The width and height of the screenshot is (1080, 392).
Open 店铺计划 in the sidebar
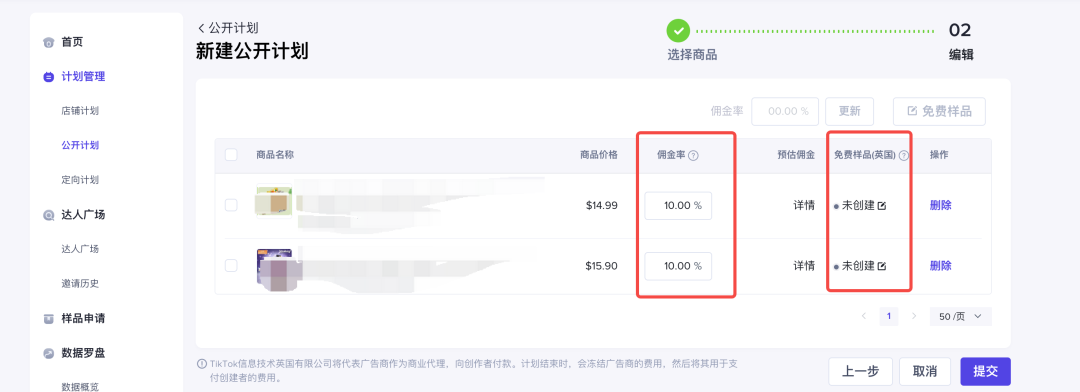[80, 111]
